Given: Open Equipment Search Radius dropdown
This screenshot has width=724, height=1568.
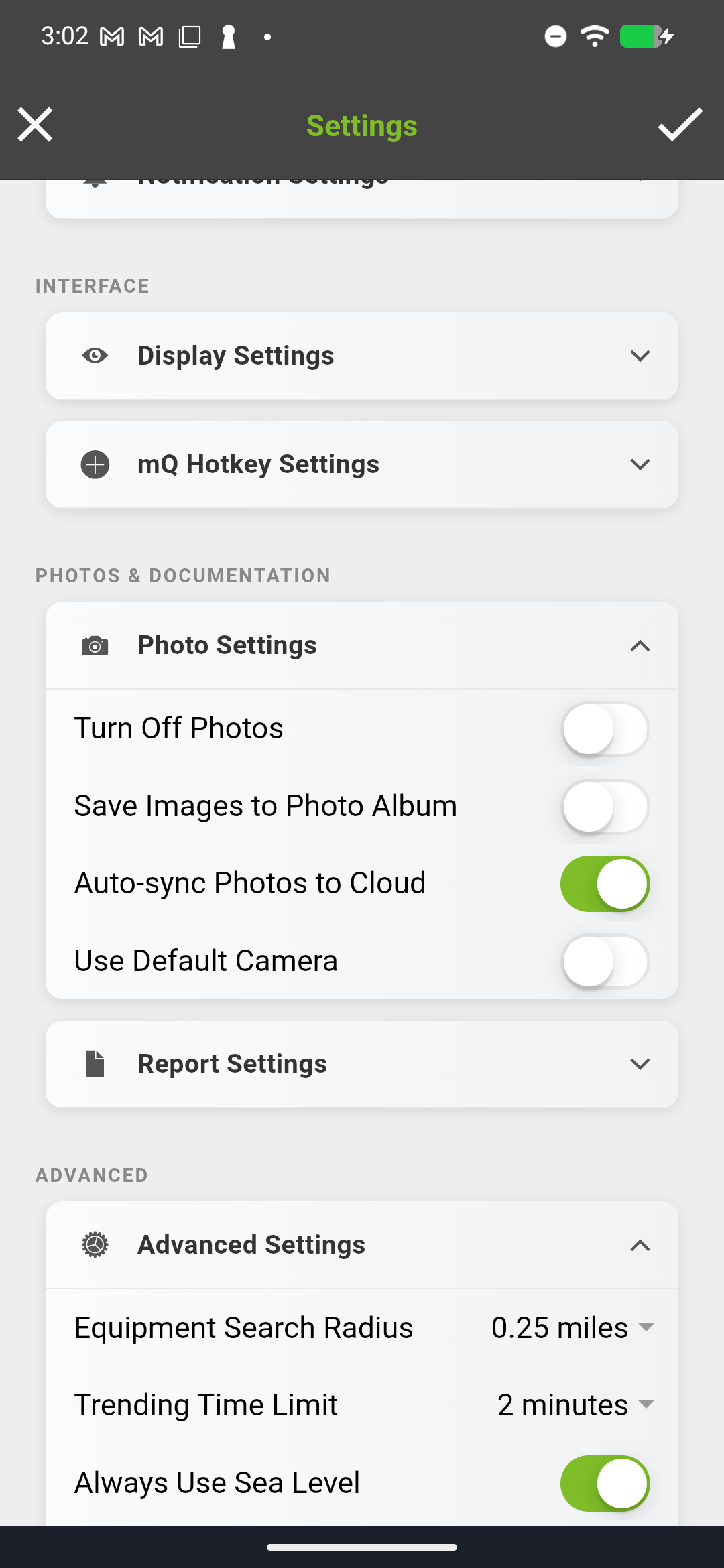Looking at the screenshot, I should pyautogui.click(x=573, y=1327).
